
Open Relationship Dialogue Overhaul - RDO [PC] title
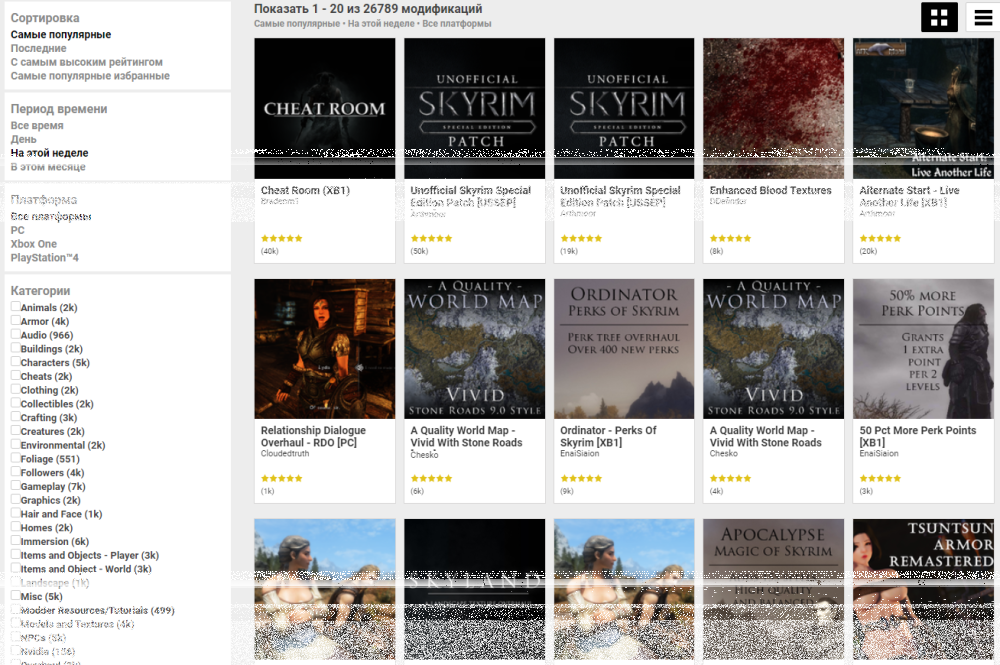coord(313,437)
